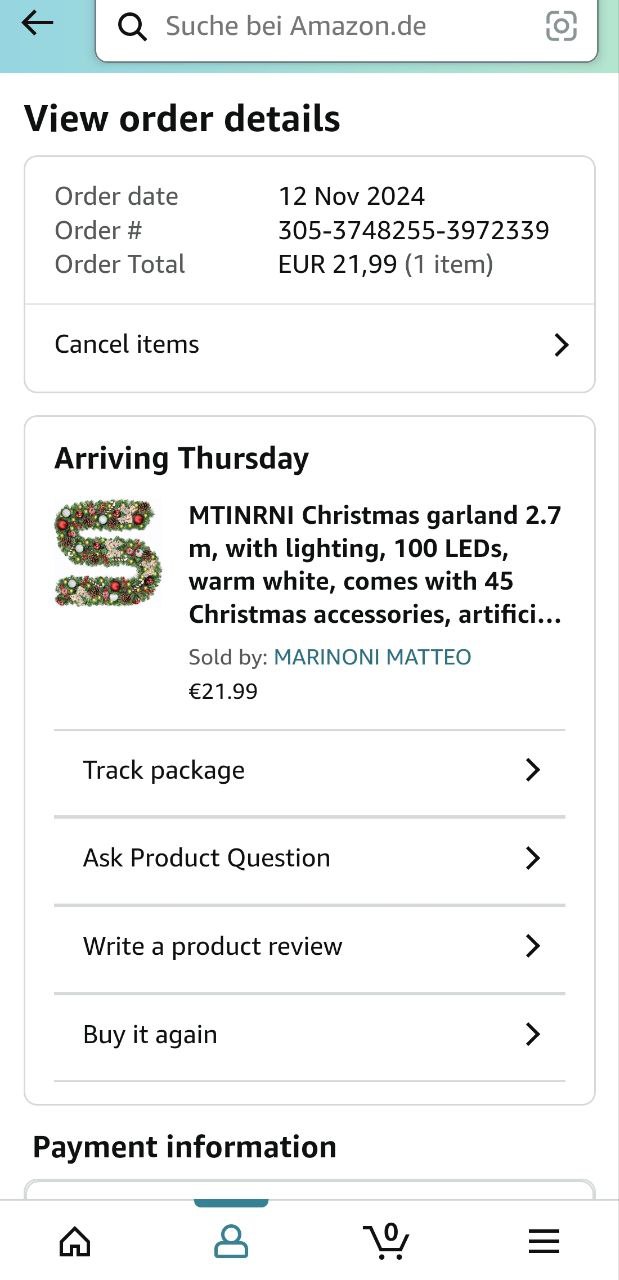This screenshot has width=619, height=1280.
Task: Tap the Cancel items row label
Action: click(127, 345)
